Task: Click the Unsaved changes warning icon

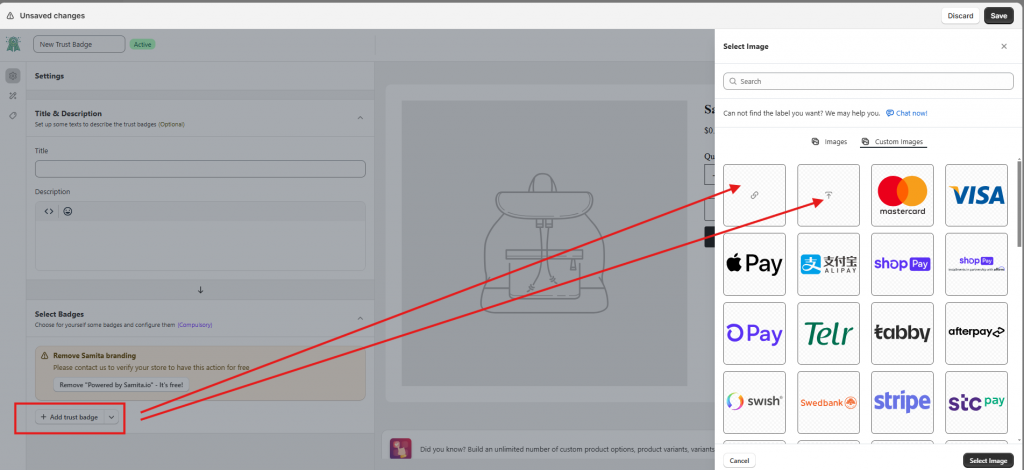Action: [x=10, y=16]
